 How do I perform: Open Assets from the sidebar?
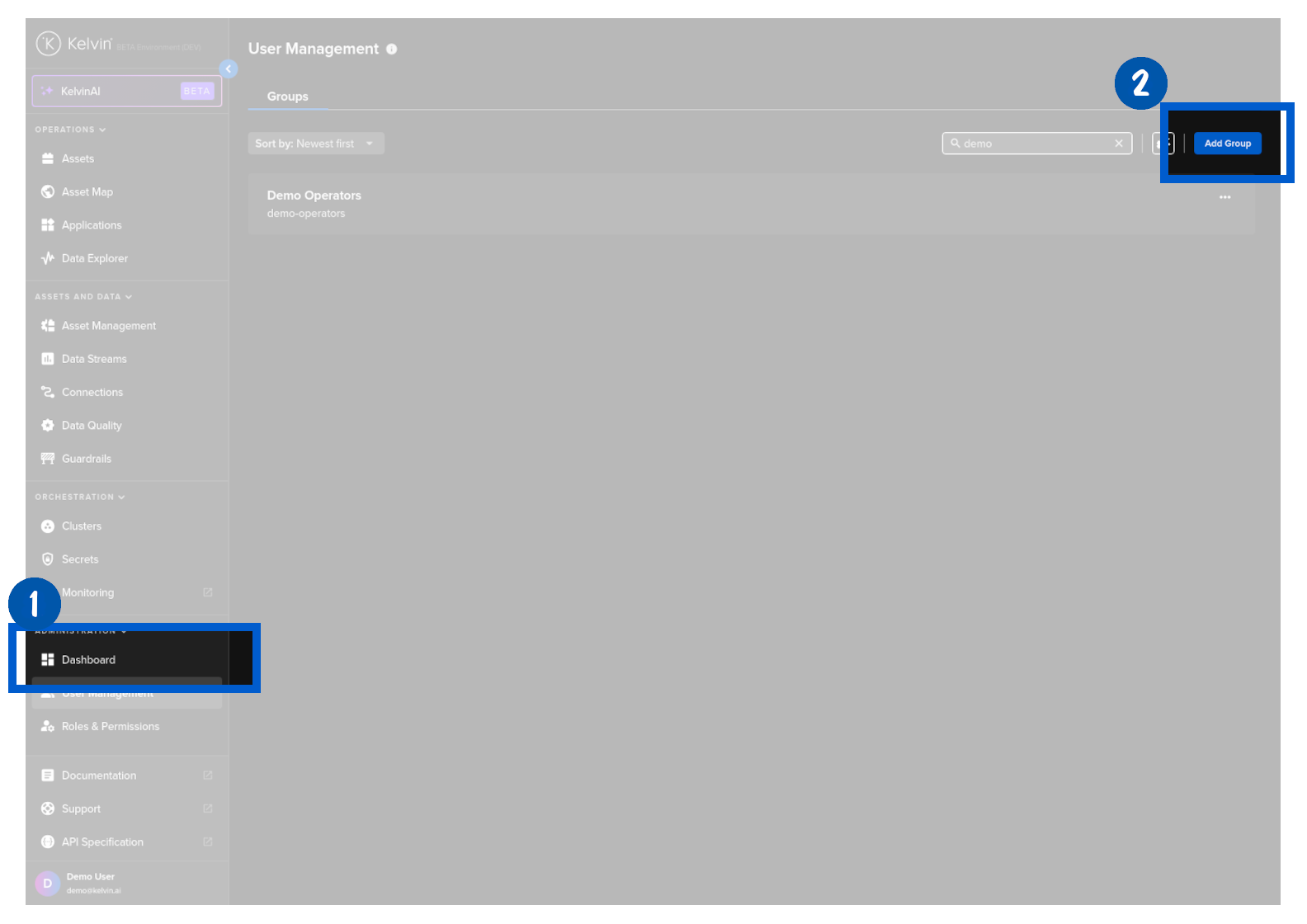pos(78,158)
